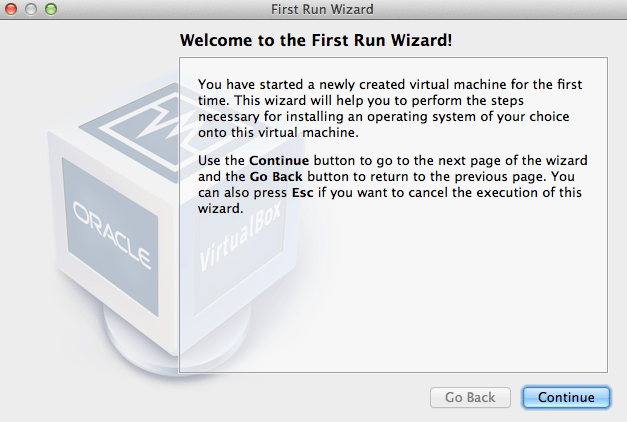Close the First Run Wizard window
The width and height of the screenshot is (627, 422).
pos(12,9)
